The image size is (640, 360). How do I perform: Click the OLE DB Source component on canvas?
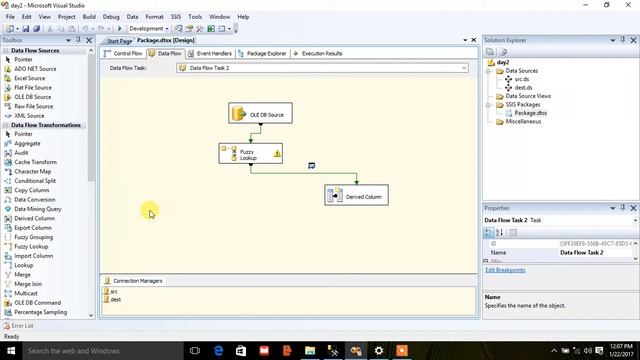260,113
